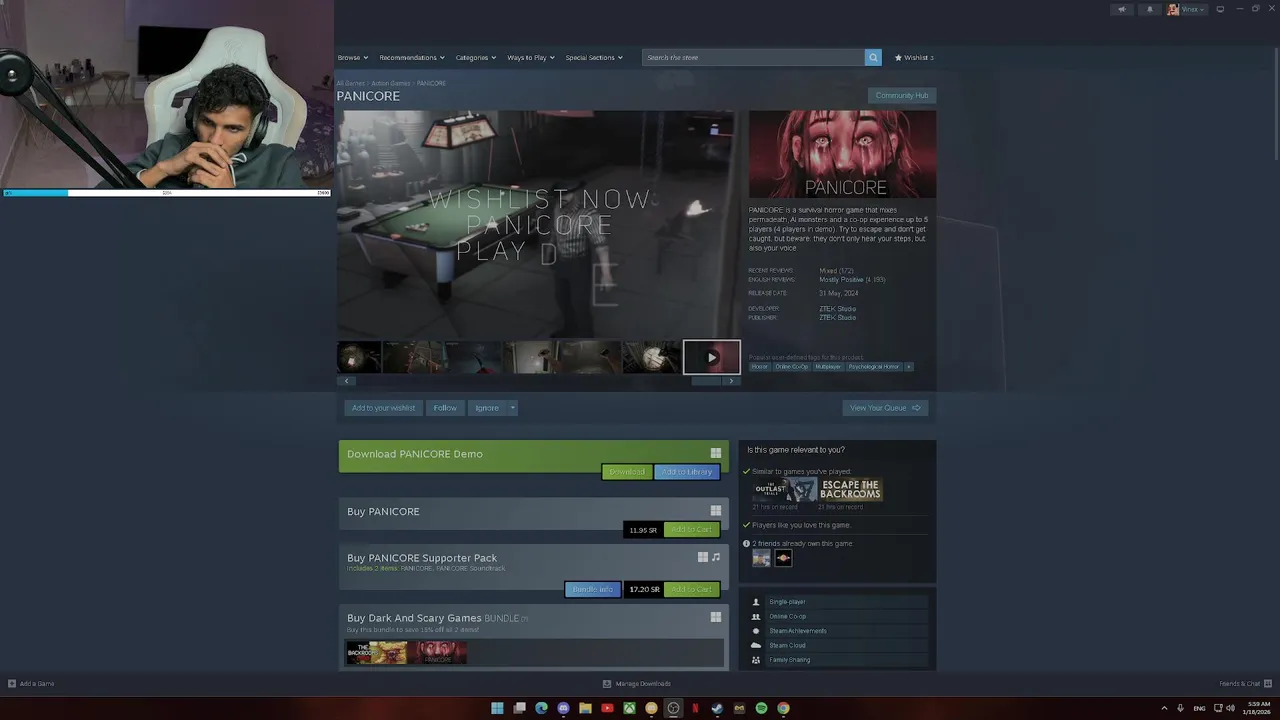This screenshot has height=720, width=1280.
Task: Open Spotify from taskbar
Action: [761, 708]
